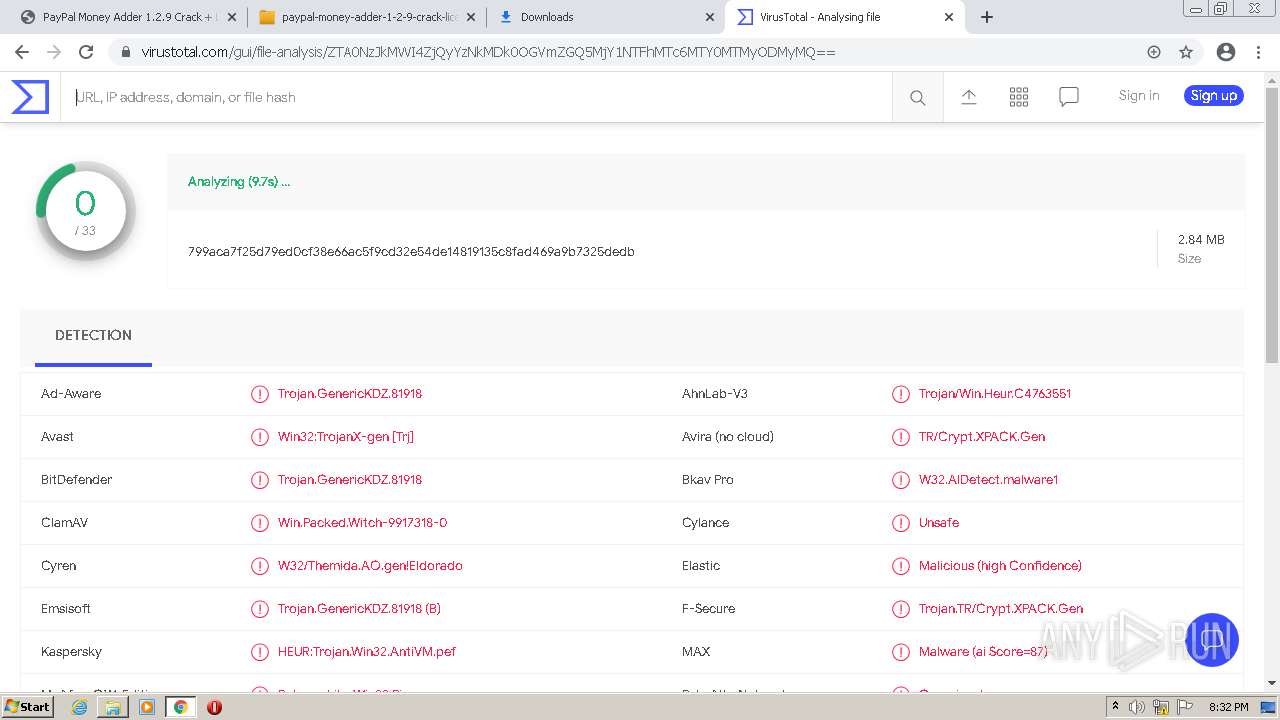Screen dimensions: 1280x720
Task: Click HEUR:Trojan.Win32.AntiVM.pef Kaspersky result
Action: pos(367,652)
